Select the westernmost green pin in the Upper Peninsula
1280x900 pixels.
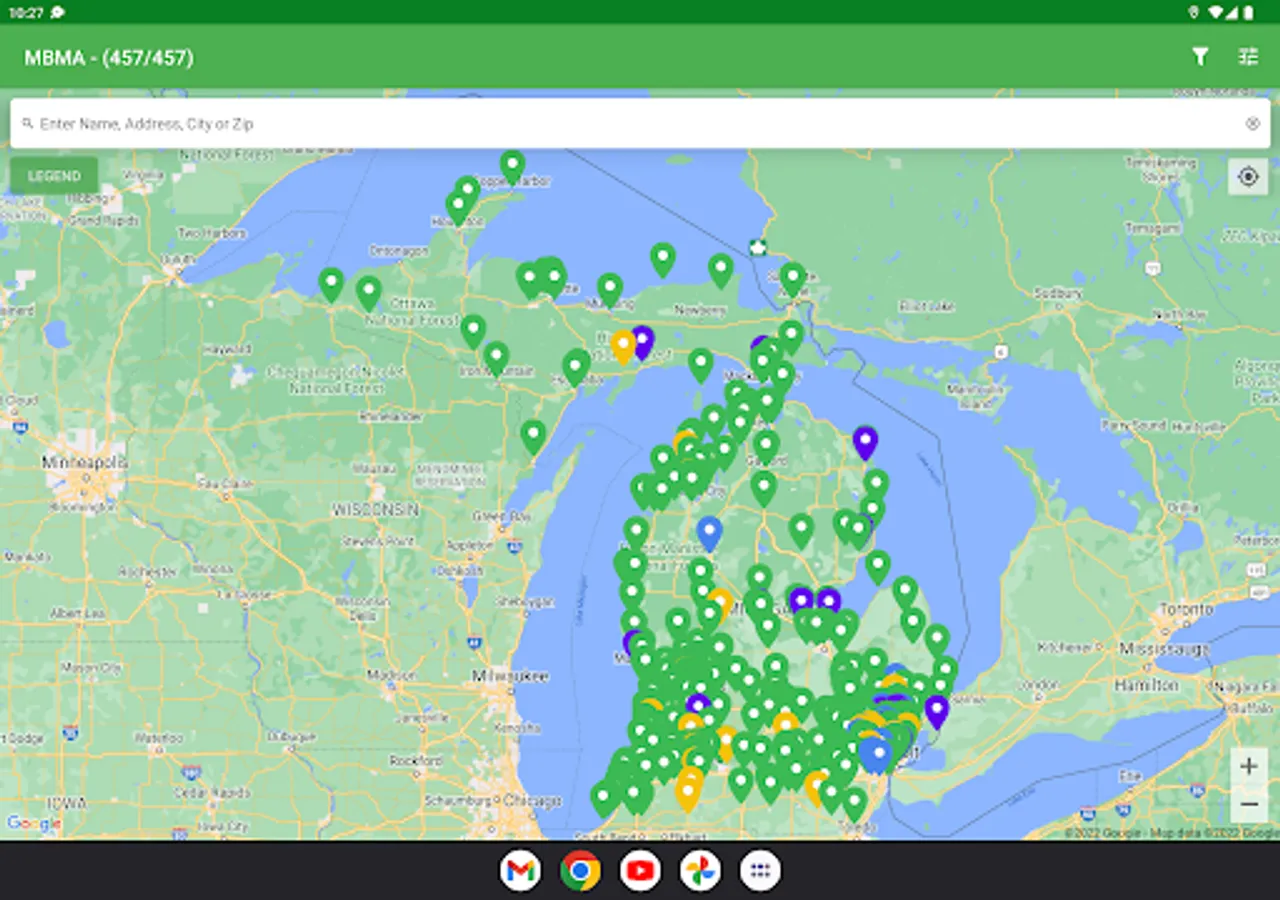(x=331, y=283)
